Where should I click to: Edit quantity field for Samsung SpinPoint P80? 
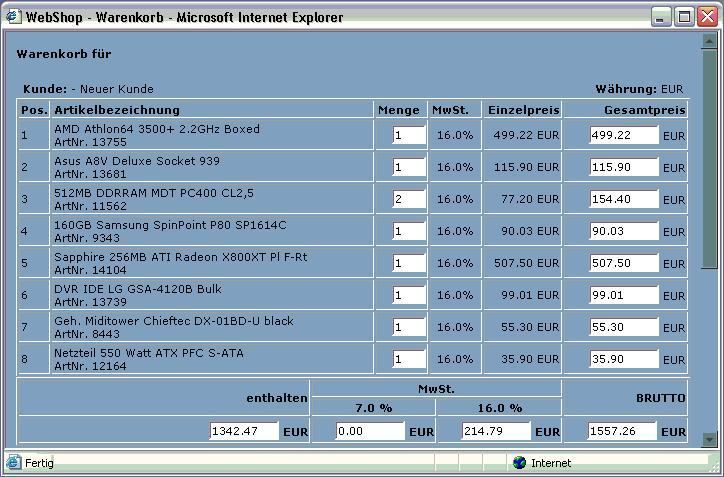point(409,231)
